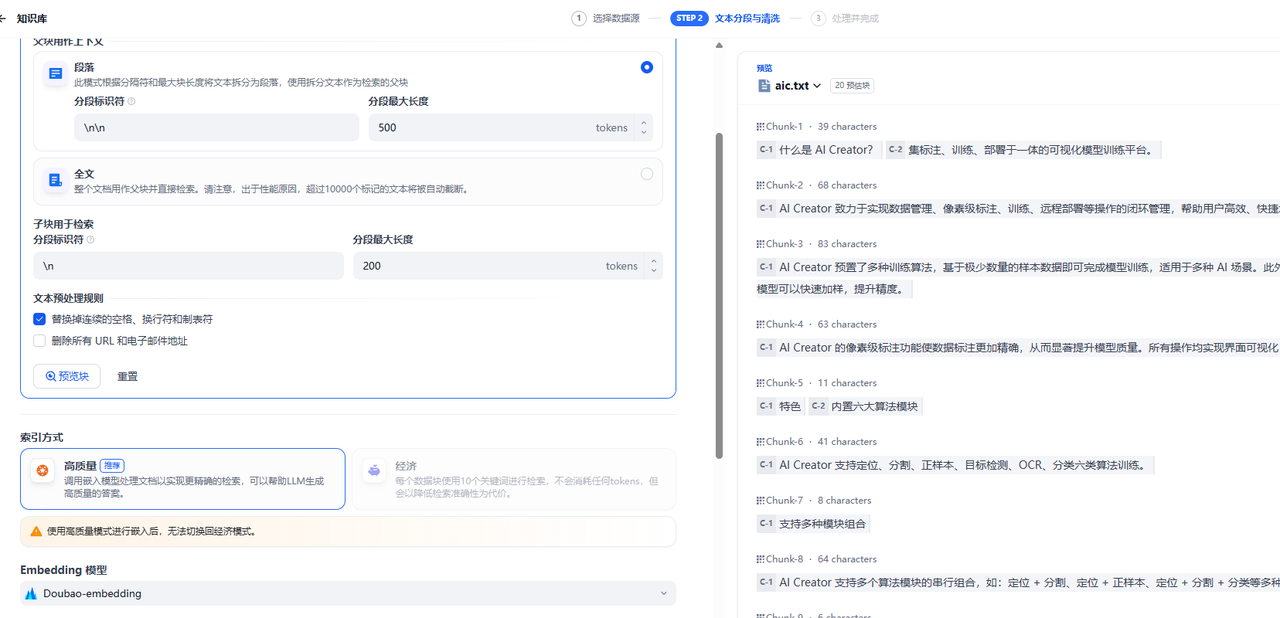Click the stepper arrows of the 200 tokens field
The width and height of the screenshot is (1280, 618).
tap(654, 266)
